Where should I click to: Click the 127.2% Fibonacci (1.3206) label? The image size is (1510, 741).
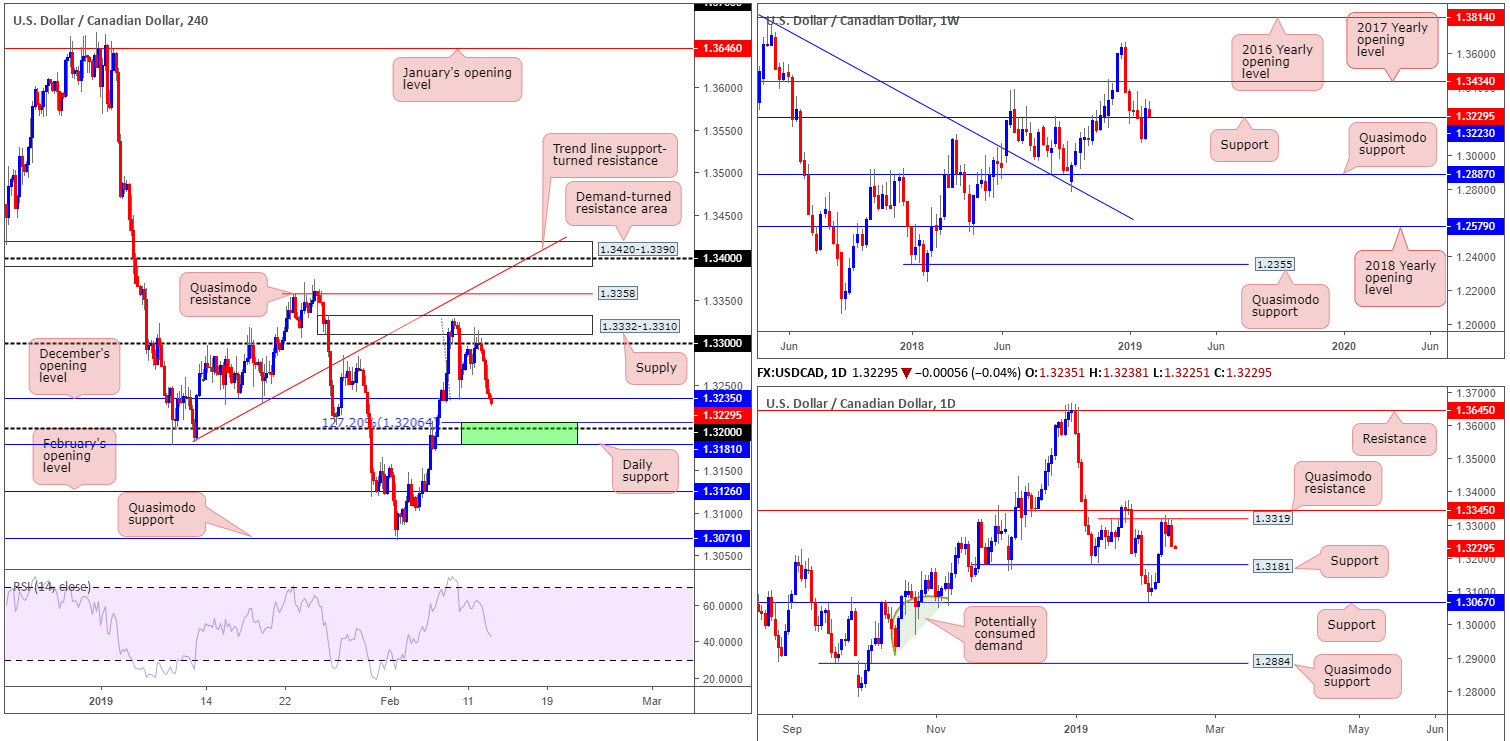[379, 423]
